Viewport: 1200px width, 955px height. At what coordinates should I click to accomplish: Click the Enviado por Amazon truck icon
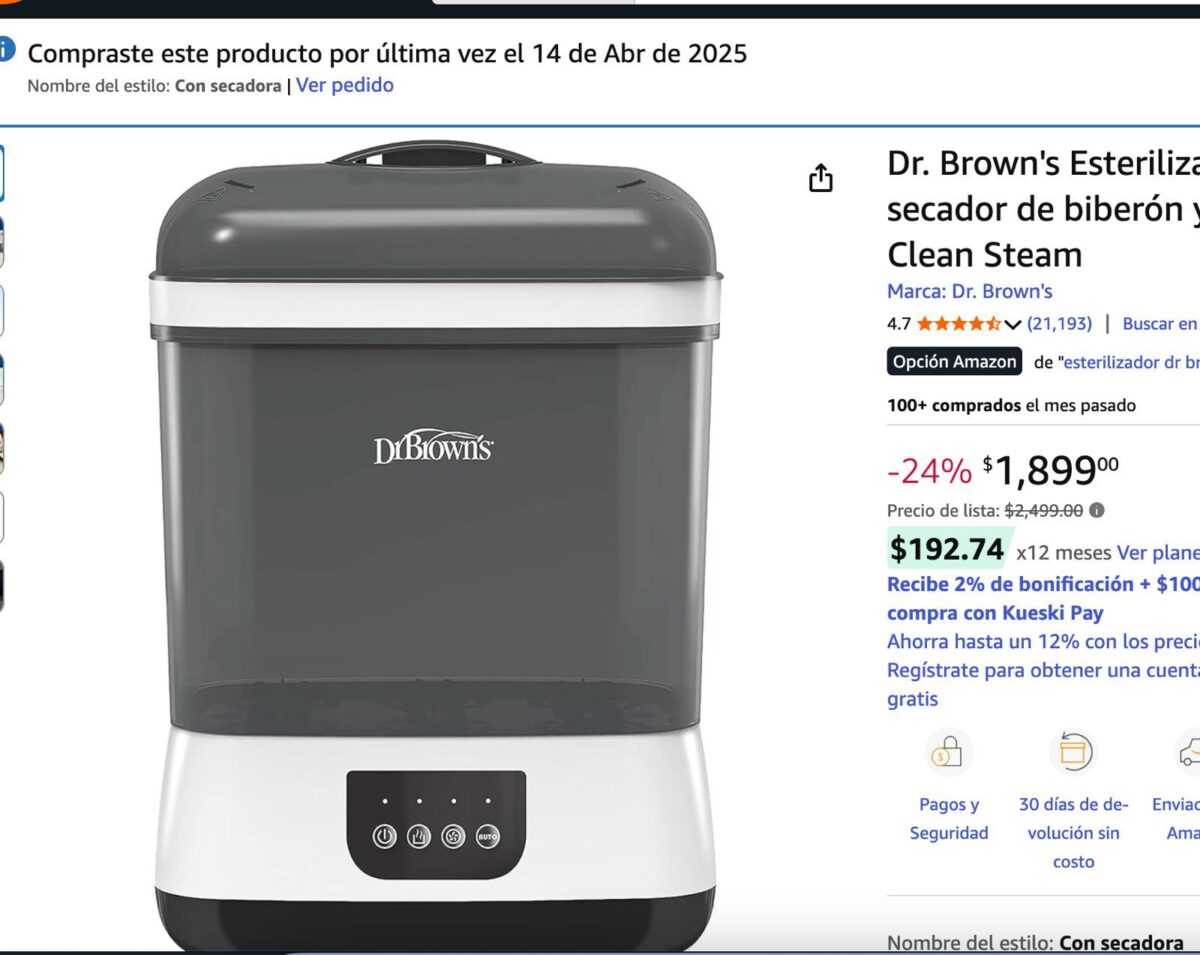point(1189,751)
